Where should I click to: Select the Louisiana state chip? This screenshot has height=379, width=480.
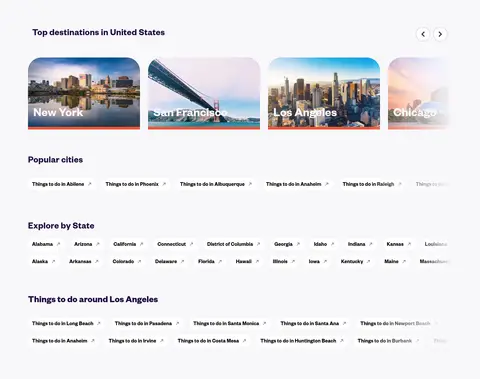[x=435, y=244]
